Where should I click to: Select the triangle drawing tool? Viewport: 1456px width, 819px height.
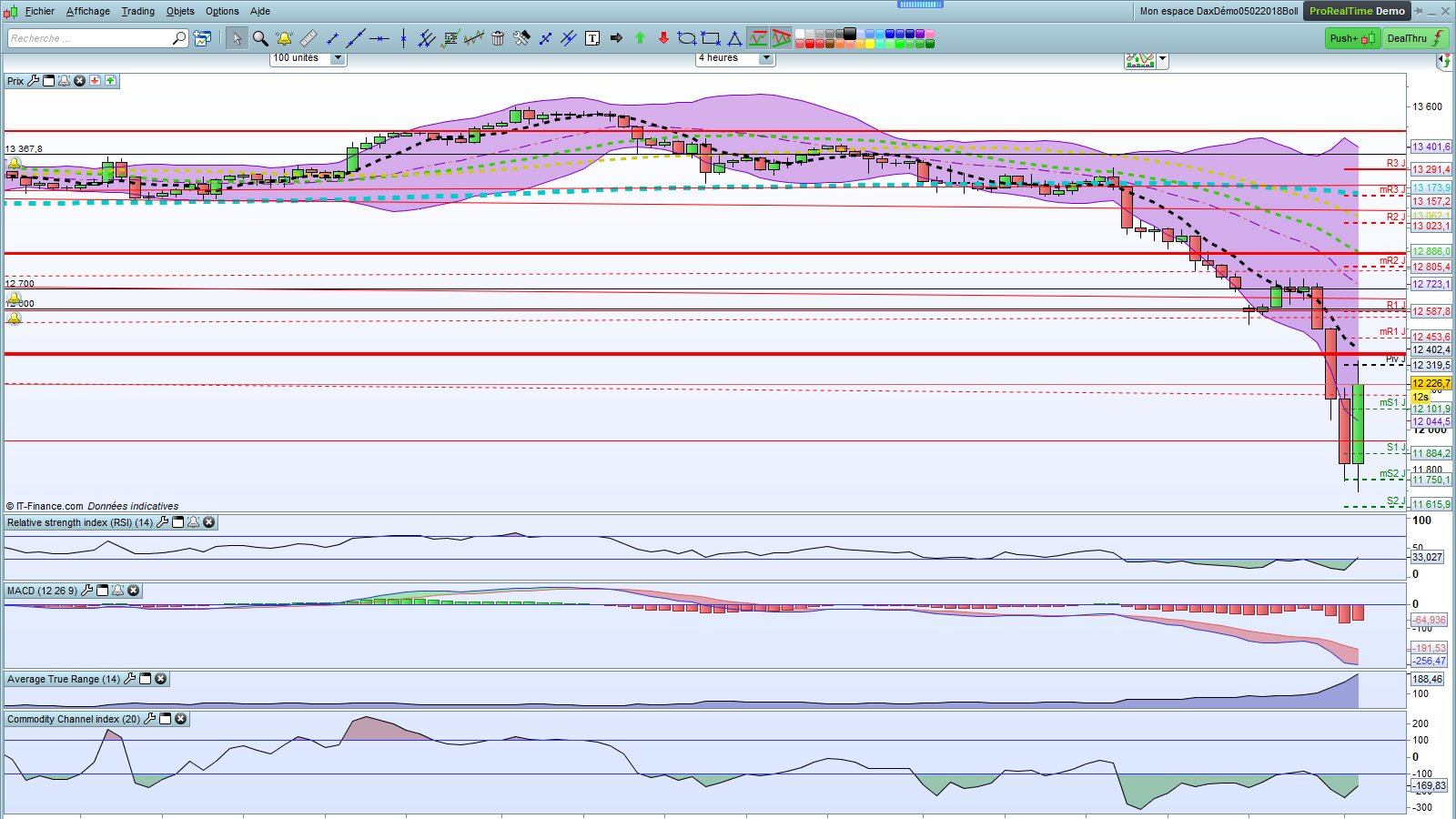coord(734,38)
